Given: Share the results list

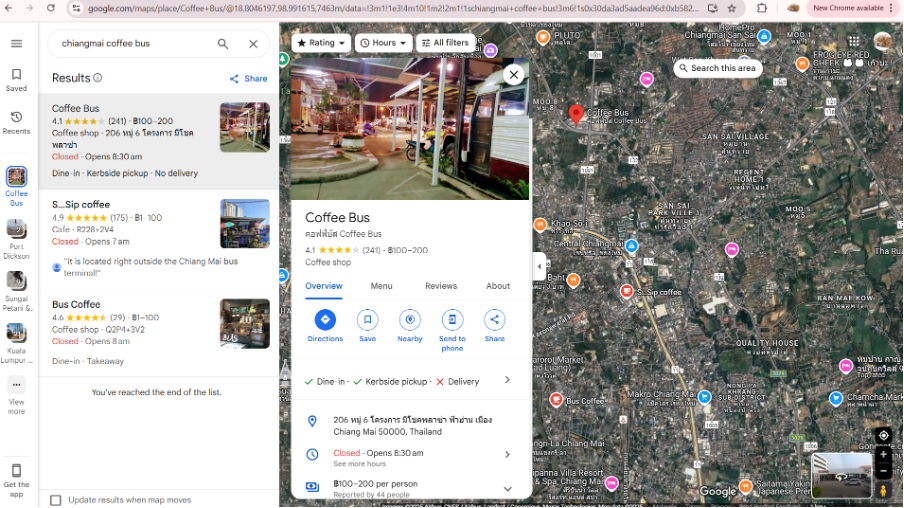Looking at the screenshot, I should [x=248, y=78].
